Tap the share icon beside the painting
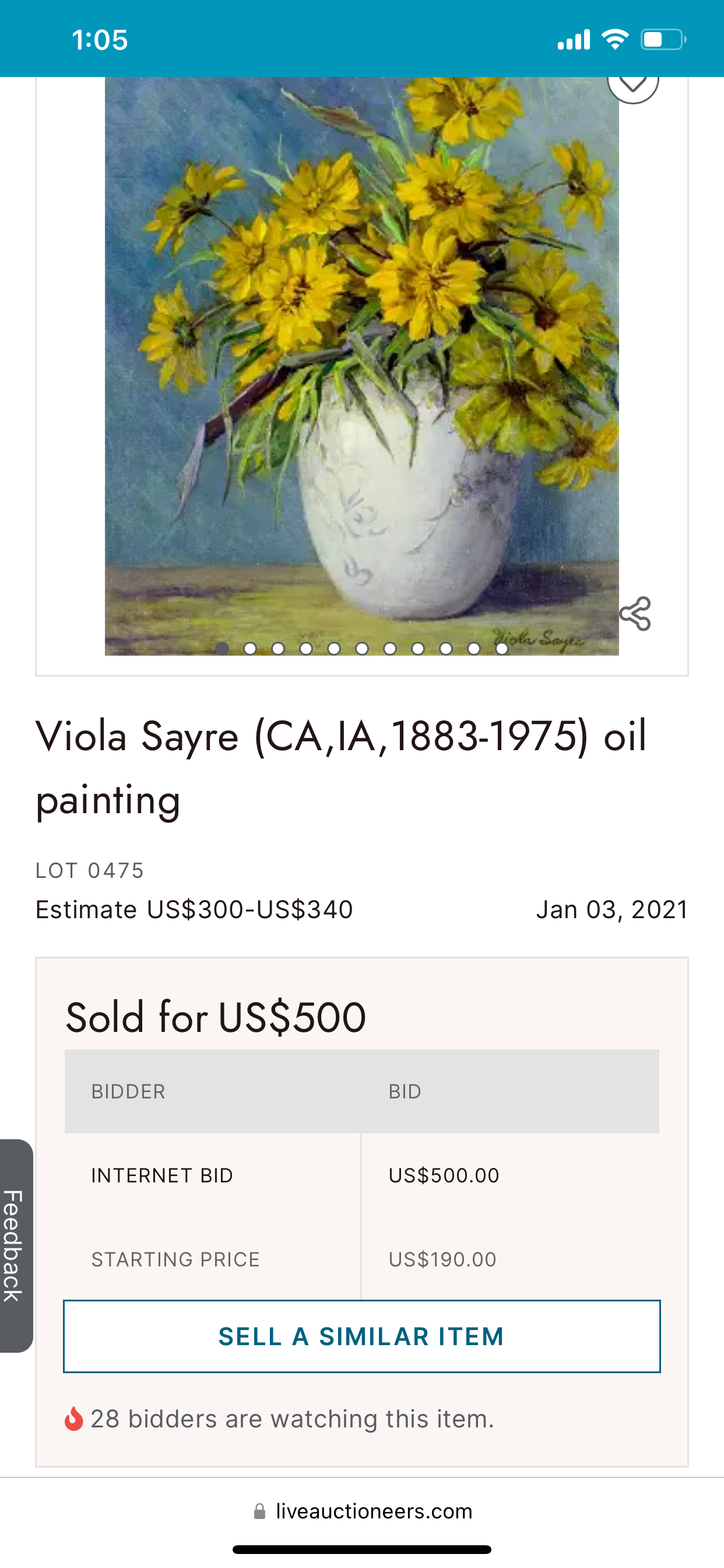724x1568 pixels. (x=635, y=614)
